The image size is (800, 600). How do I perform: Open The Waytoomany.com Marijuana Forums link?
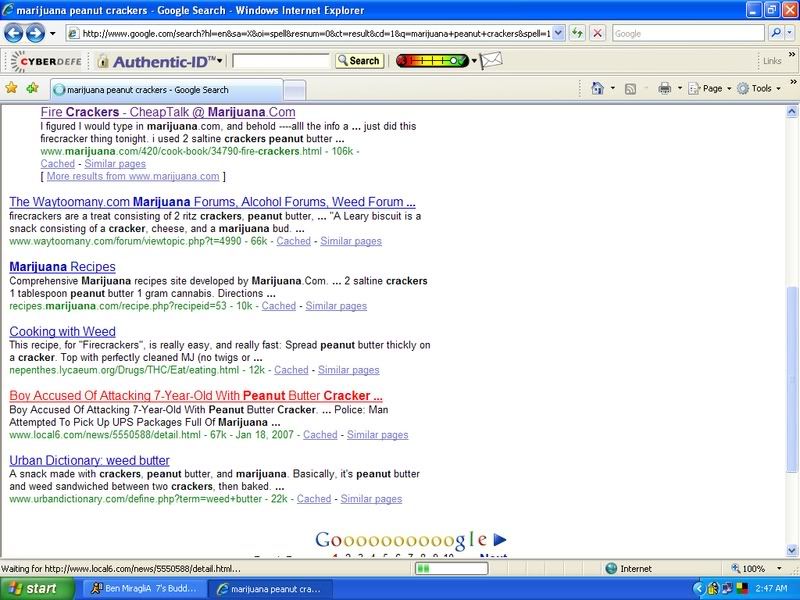(x=212, y=202)
